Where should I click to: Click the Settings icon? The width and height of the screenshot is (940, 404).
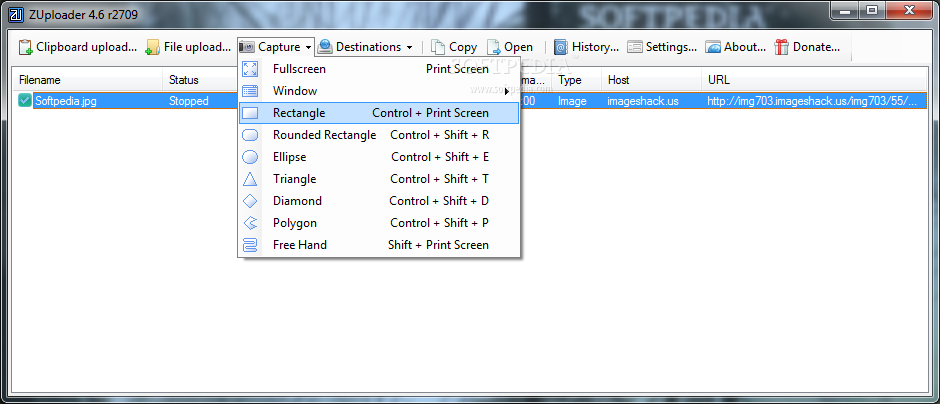tap(635, 47)
